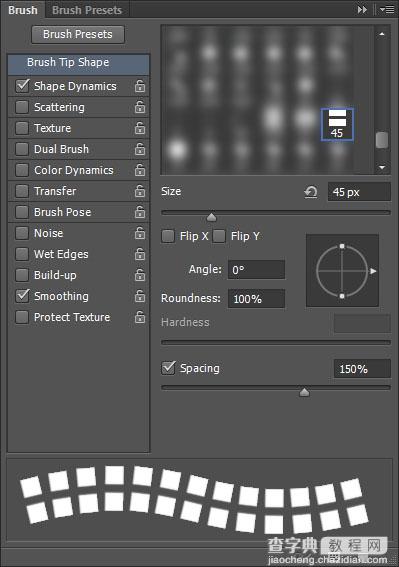Check the Flip X option
This screenshot has height=567, width=399.
coord(168,236)
